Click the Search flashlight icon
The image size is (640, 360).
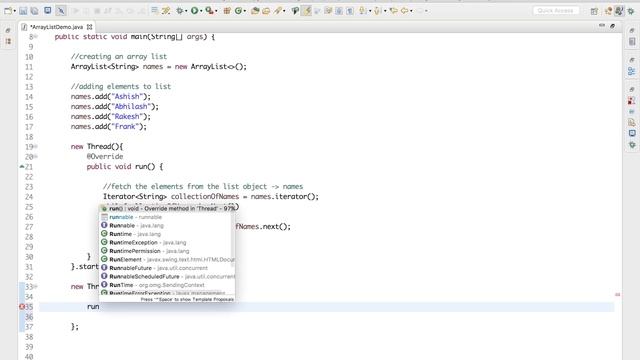coord(278,11)
